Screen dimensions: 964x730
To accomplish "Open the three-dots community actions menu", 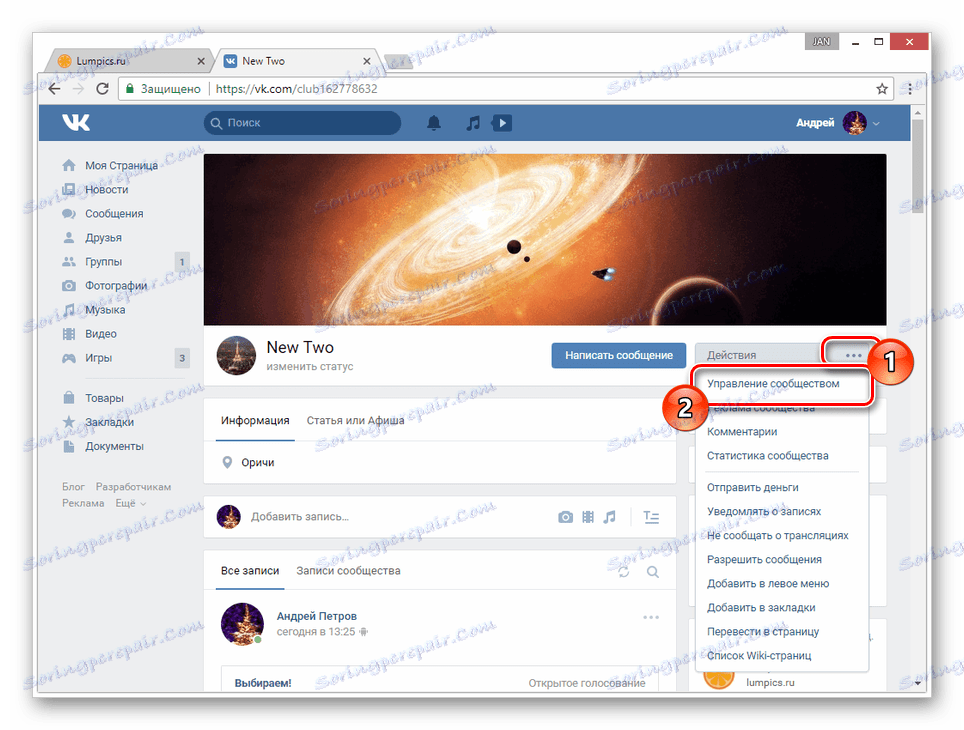I will (x=853, y=355).
